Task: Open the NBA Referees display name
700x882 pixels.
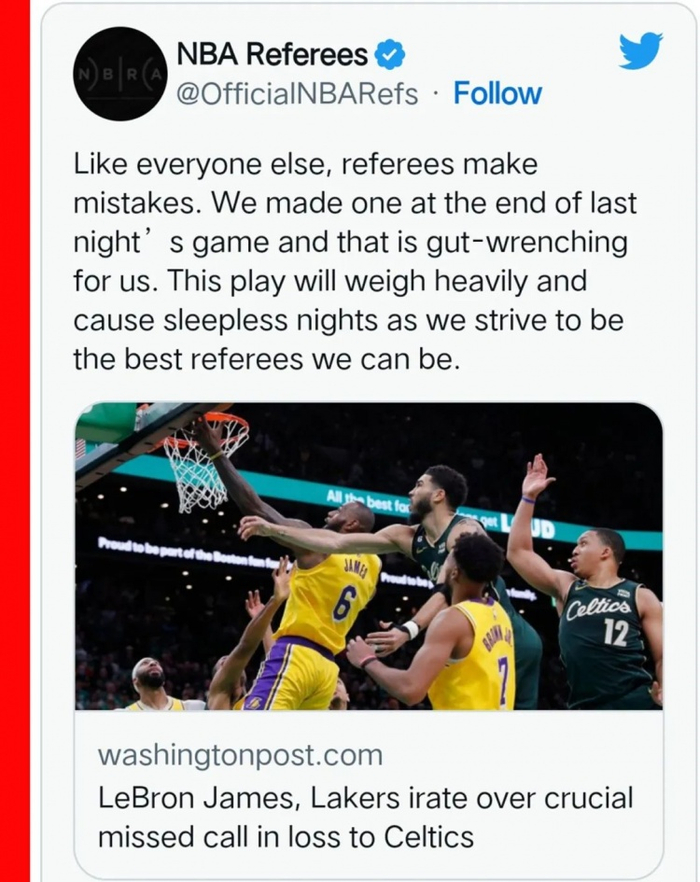Action: pos(272,53)
